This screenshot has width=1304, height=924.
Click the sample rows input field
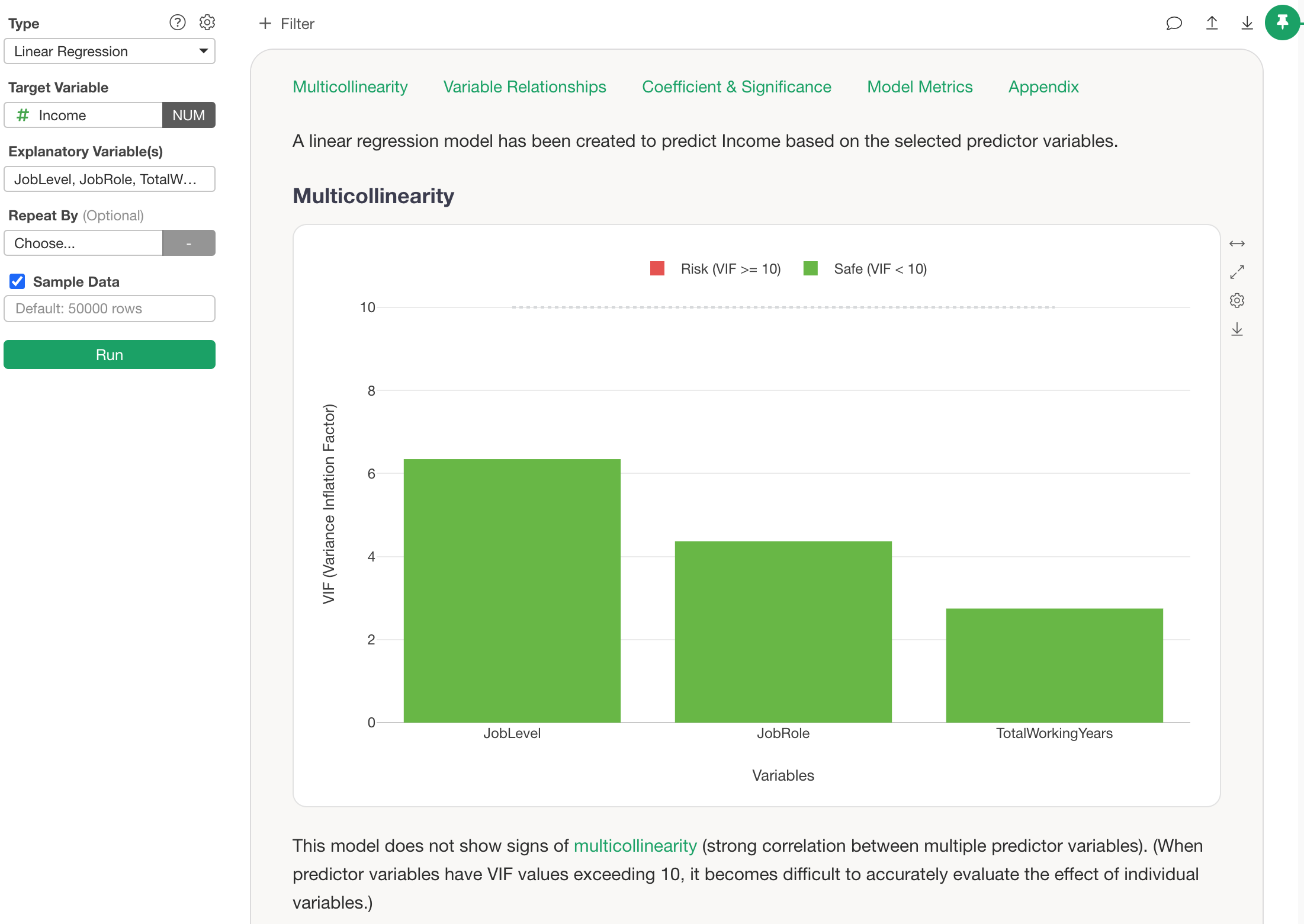click(110, 309)
